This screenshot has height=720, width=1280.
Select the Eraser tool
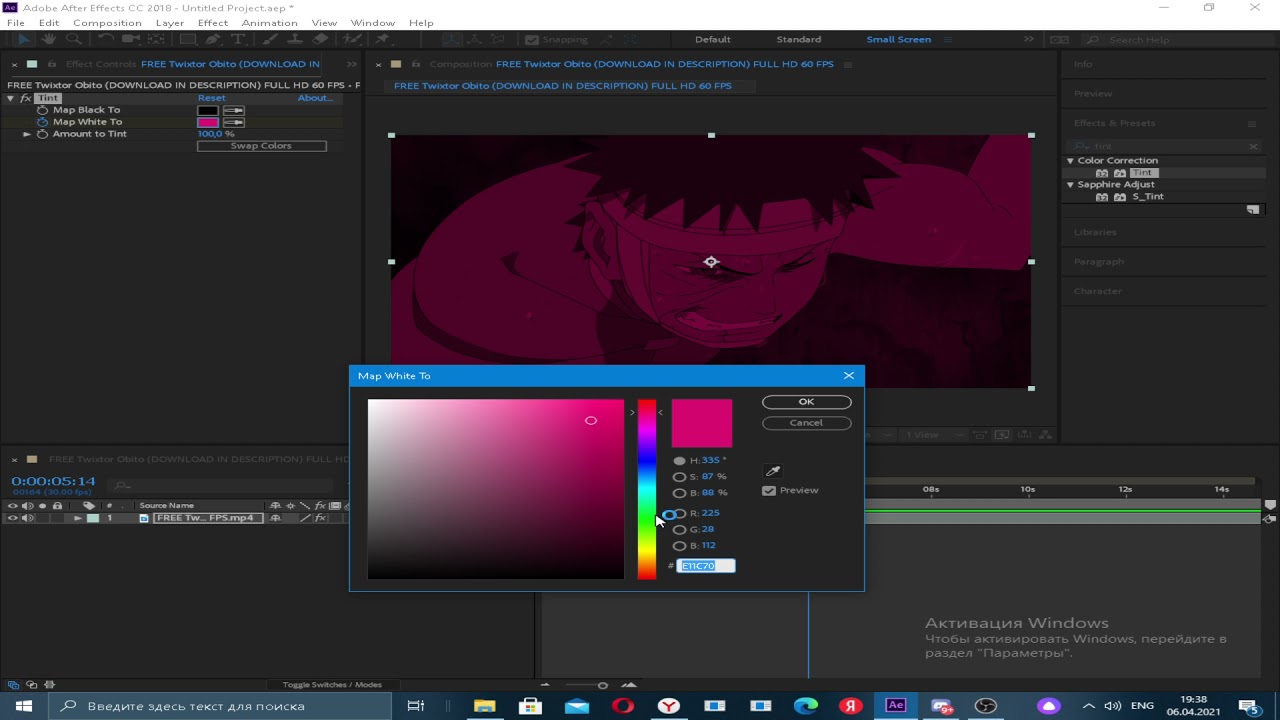[x=320, y=39]
